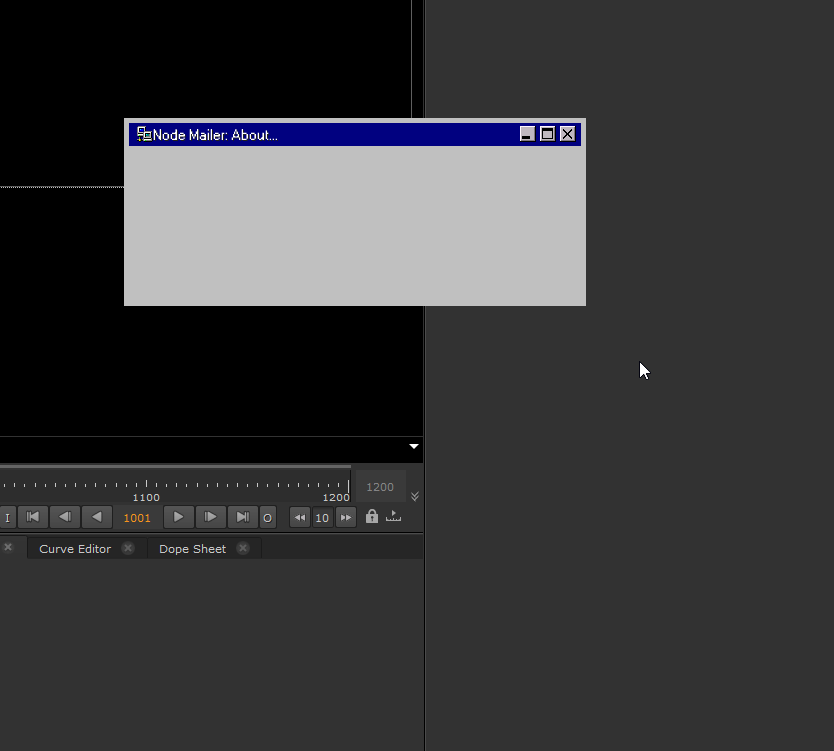Close the Curve Editor tab
The width and height of the screenshot is (834, 751).
(128, 548)
